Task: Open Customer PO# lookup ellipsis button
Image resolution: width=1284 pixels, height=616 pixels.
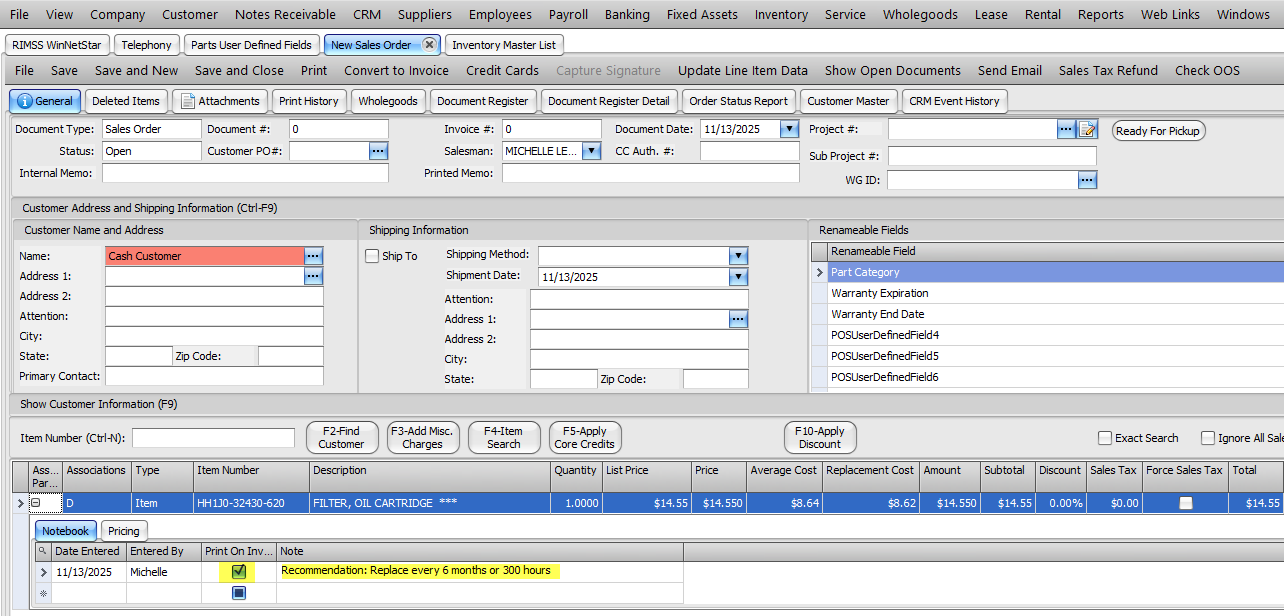Action: click(378, 151)
